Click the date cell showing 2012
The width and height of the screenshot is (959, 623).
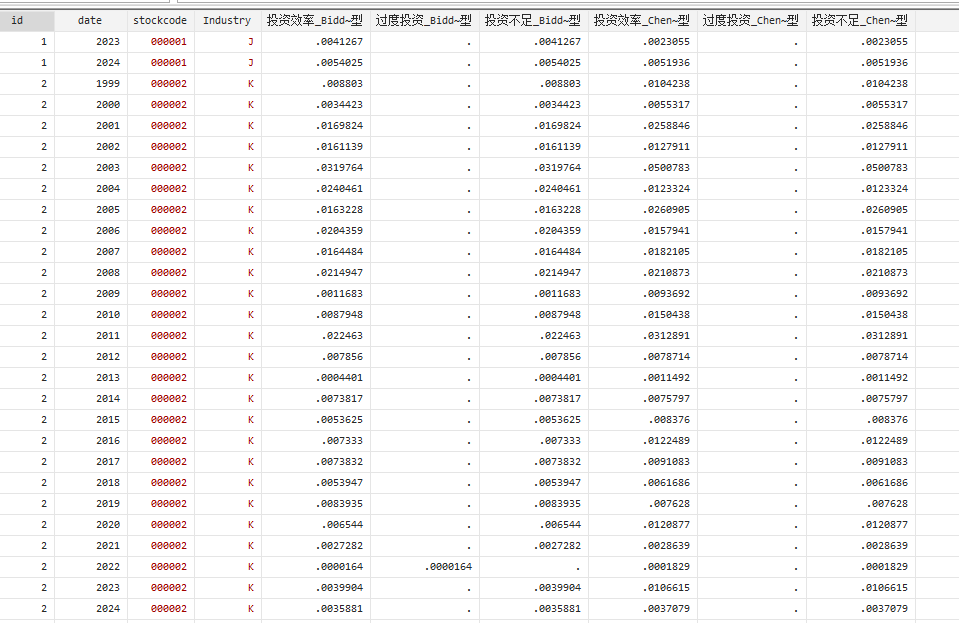pyautogui.click(x=91, y=356)
